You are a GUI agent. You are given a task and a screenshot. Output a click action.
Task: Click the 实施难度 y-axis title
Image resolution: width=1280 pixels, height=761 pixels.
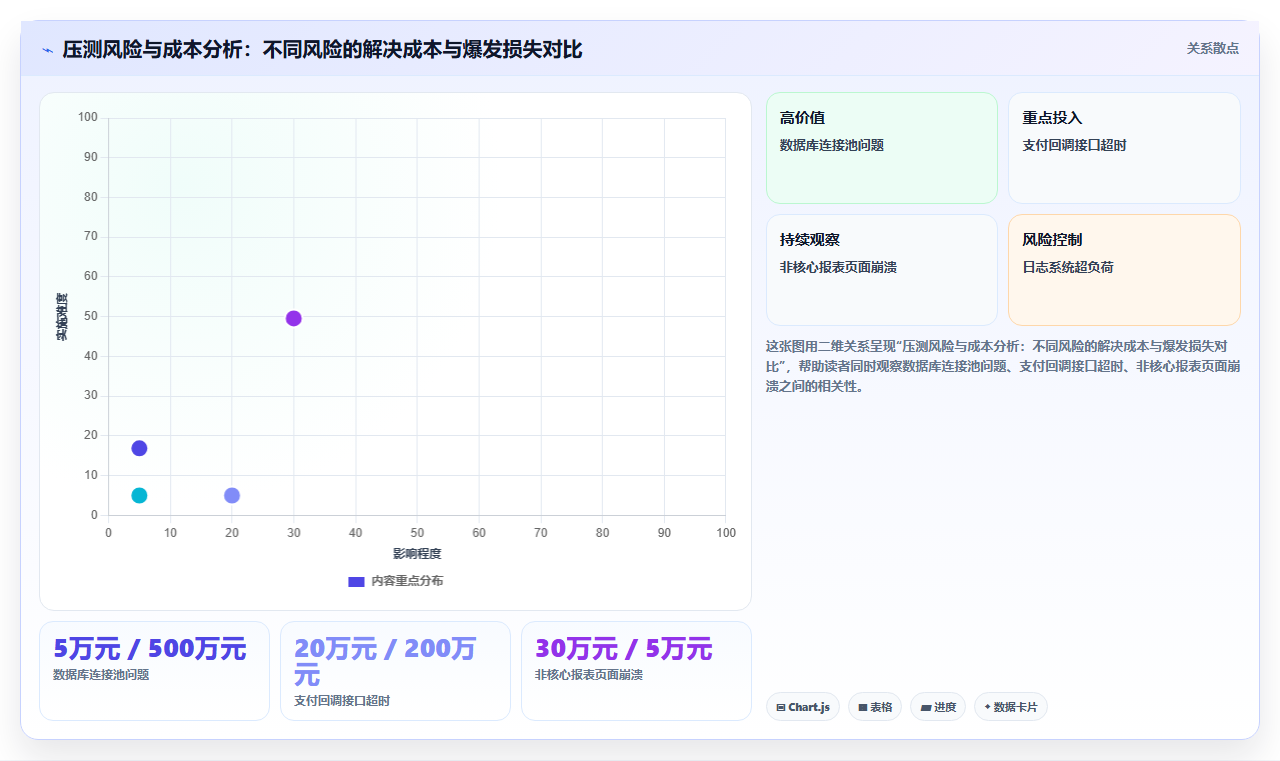pyautogui.click(x=62, y=317)
